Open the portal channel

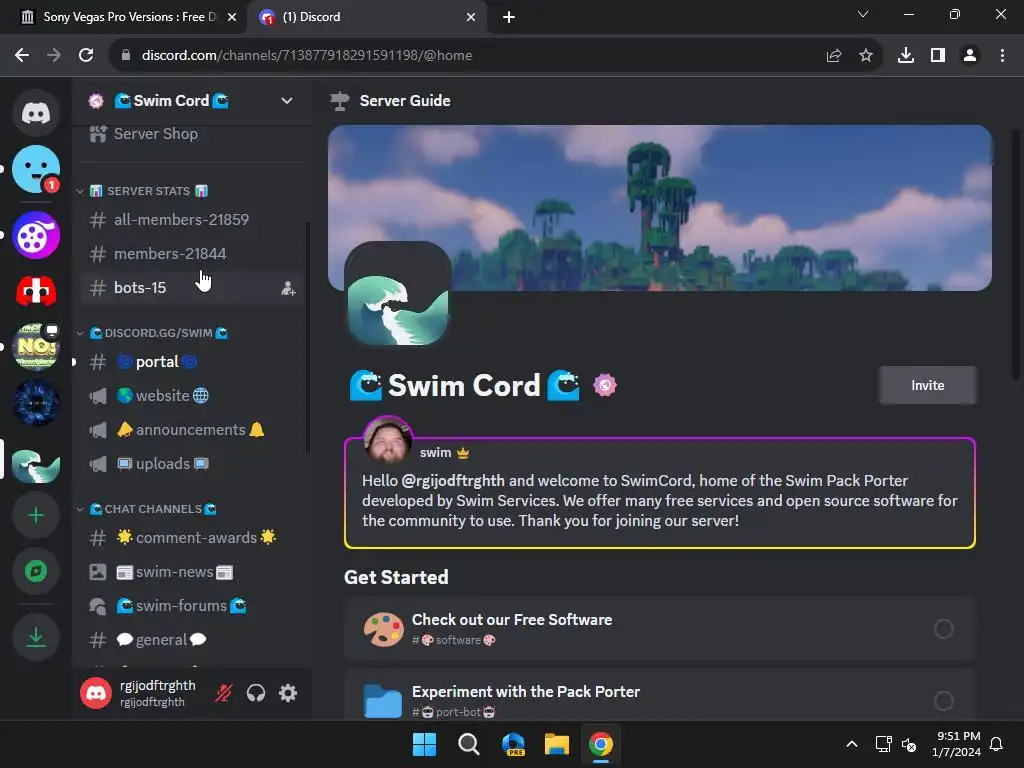[x=192, y=361]
